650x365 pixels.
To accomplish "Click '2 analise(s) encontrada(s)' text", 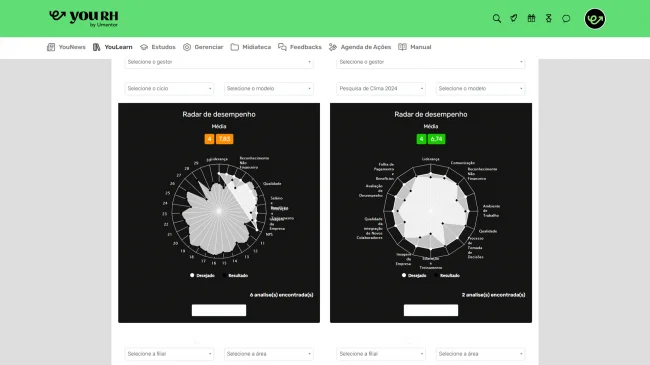I will point(493,295).
